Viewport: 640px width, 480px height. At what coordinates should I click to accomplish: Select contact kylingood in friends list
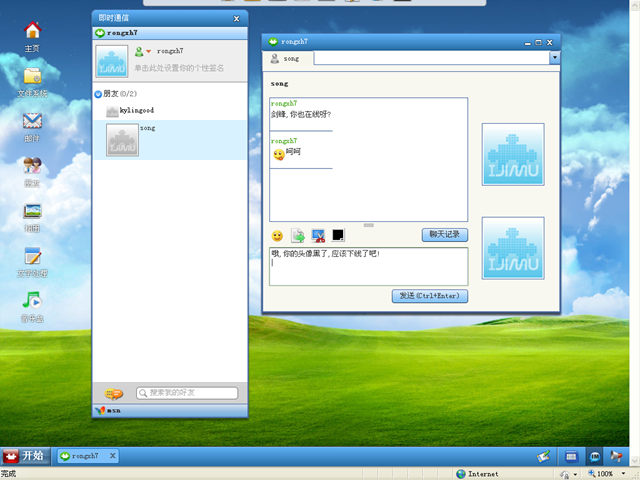coord(170,111)
